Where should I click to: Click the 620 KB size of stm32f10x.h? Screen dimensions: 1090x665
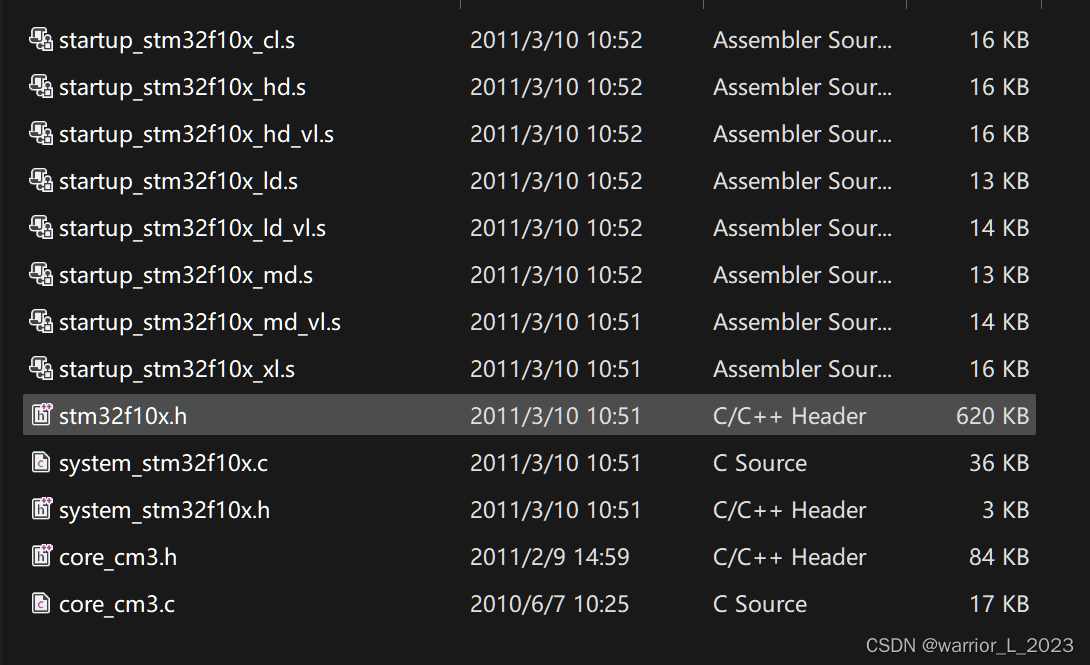(992, 416)
